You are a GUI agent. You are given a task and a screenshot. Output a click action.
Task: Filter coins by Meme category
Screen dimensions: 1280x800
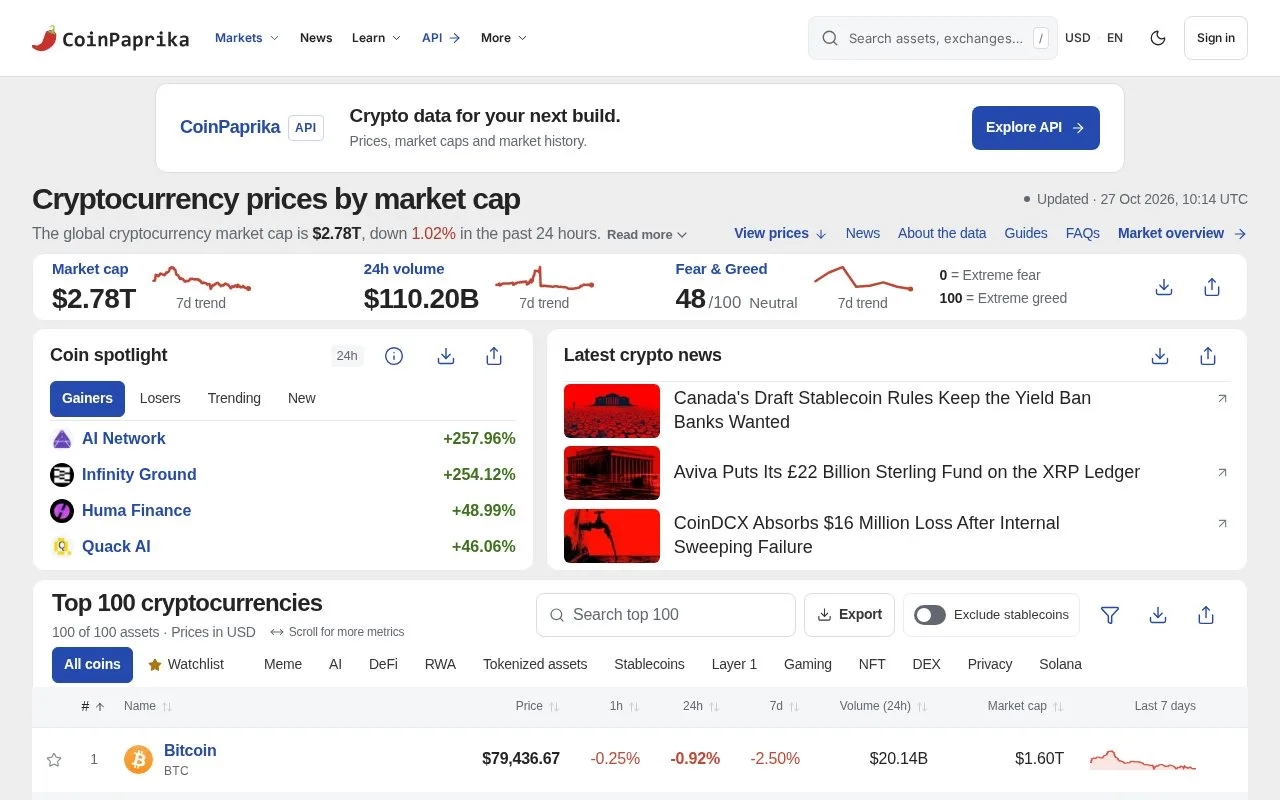coord(283,664)
